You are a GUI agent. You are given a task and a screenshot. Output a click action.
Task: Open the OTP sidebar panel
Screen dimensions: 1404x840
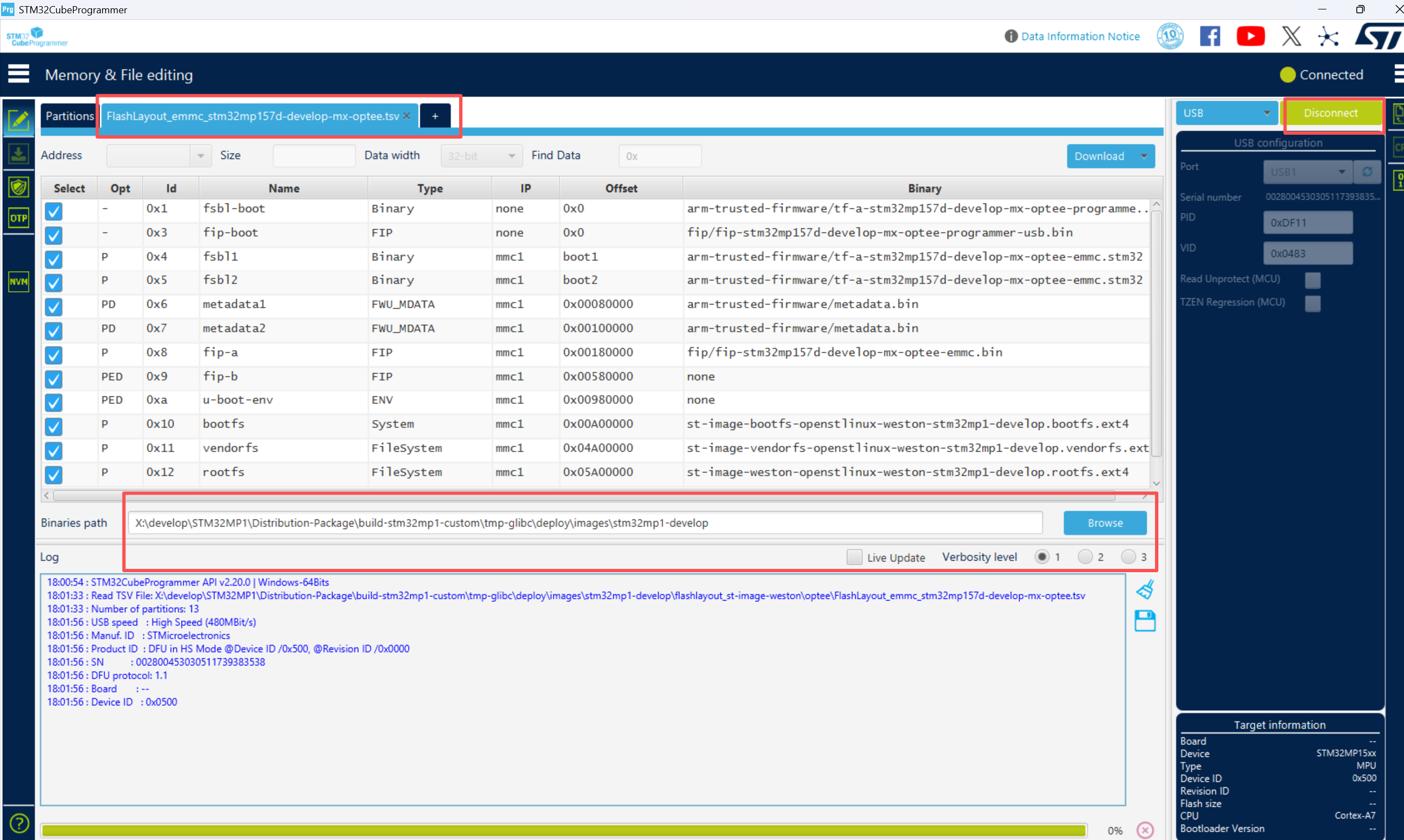coord(19,218)
